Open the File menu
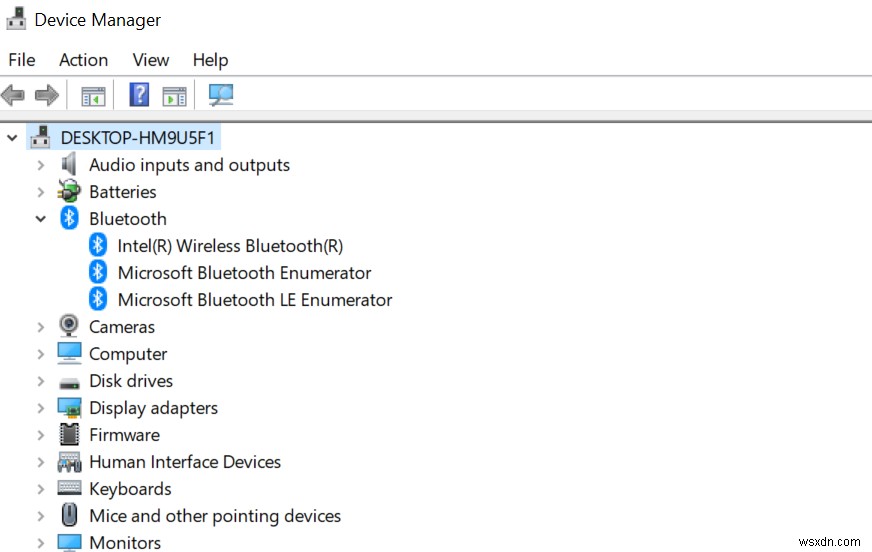This screenshot has height=552, width=872. tap(21, 60)
